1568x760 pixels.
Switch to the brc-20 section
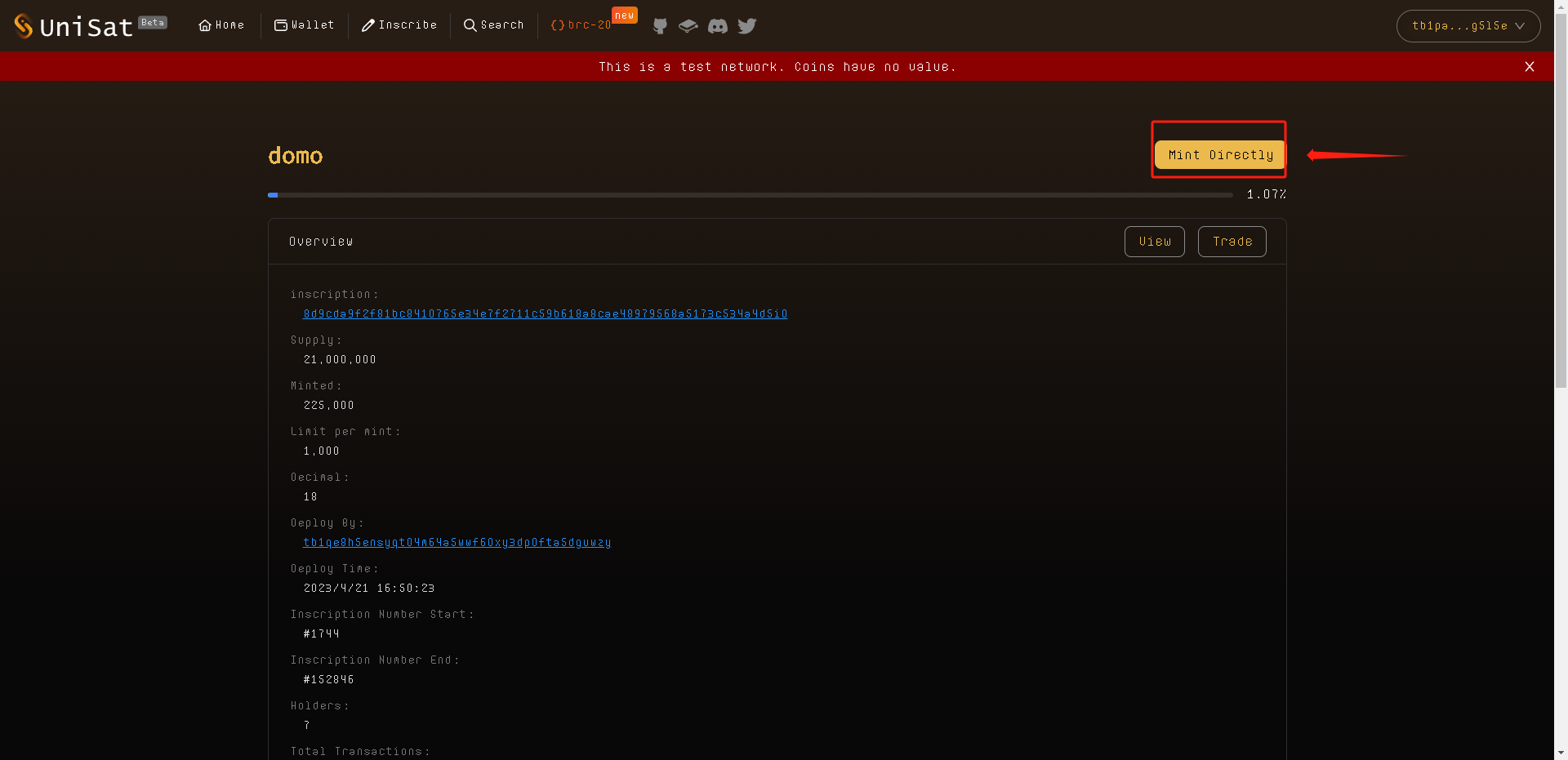581,25
